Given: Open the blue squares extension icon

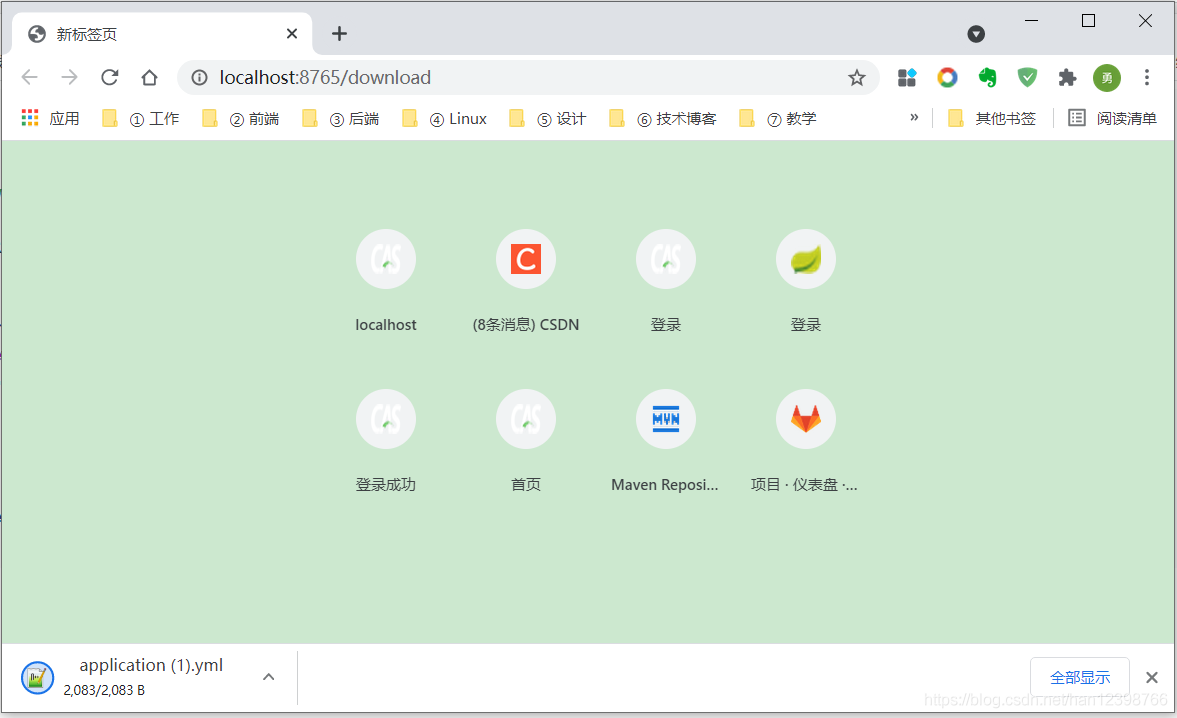Looking at the screenshot, I should click(907, 77).
